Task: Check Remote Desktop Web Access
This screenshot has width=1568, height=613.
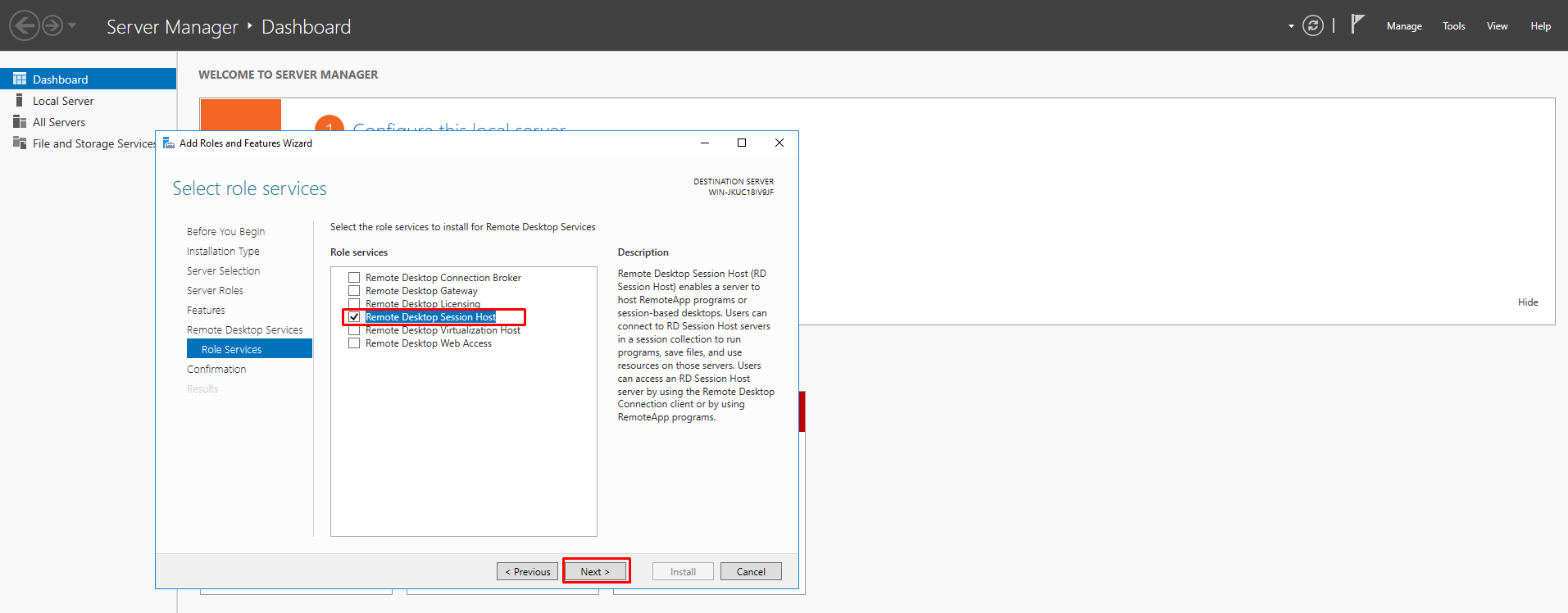Action: click(x=354, y=343)
